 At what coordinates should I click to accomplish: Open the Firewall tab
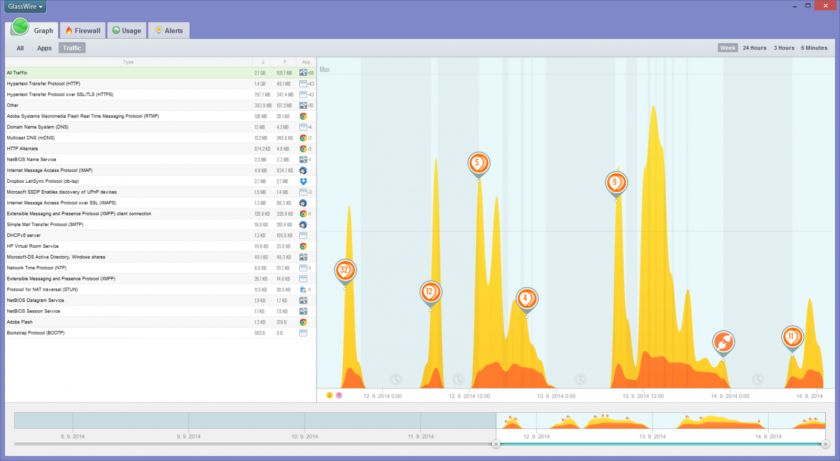coord(83,31)
